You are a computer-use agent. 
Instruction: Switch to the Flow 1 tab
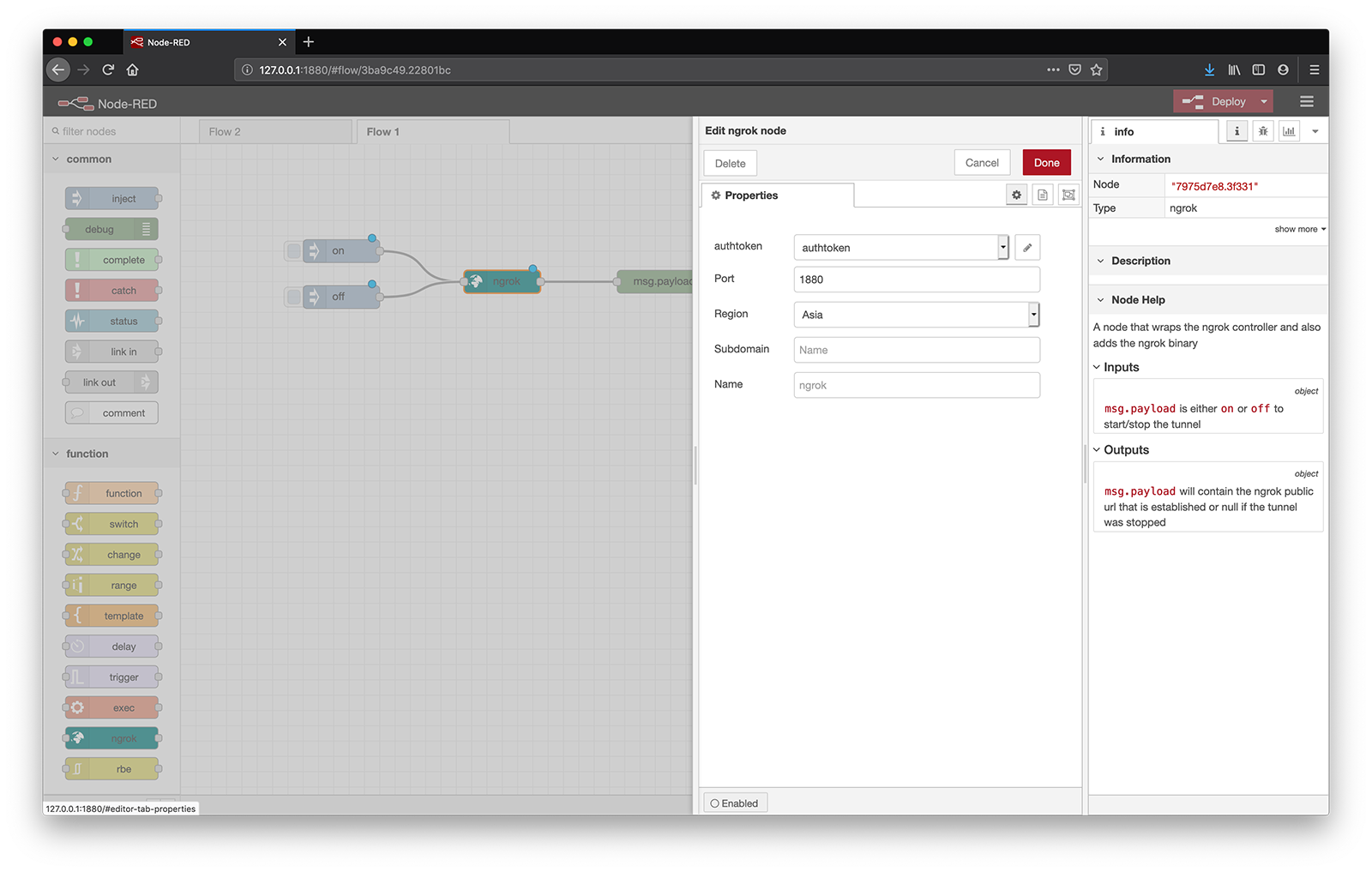tap(433, 131)
